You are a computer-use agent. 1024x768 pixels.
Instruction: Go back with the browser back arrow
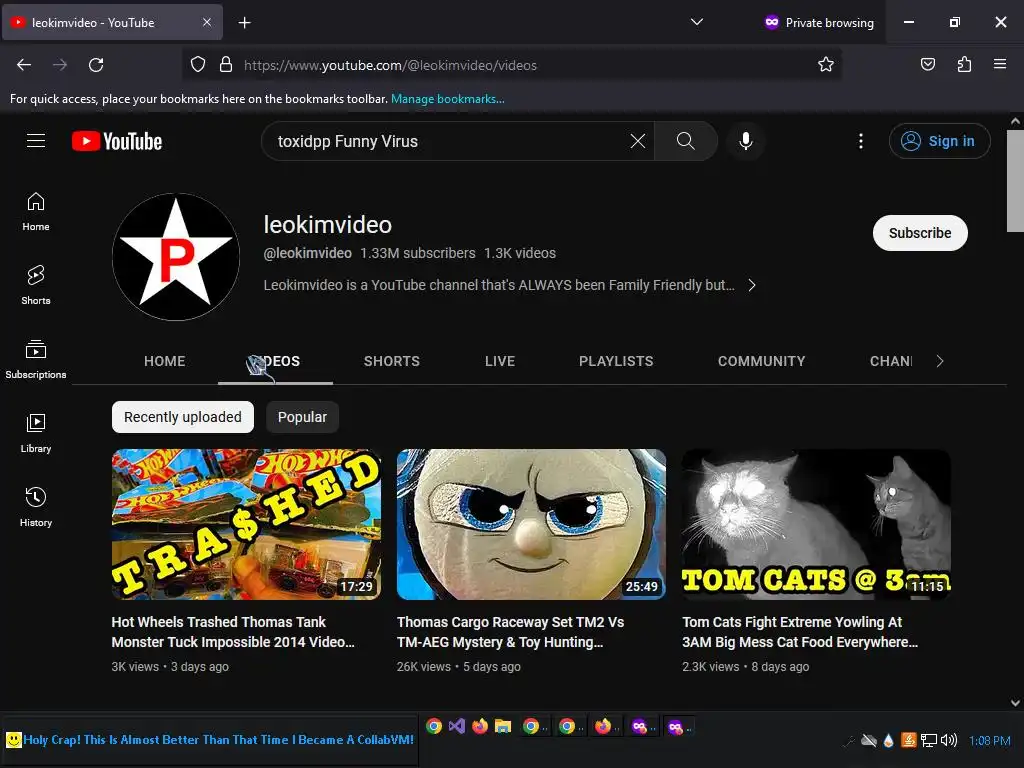click(24, 65)
